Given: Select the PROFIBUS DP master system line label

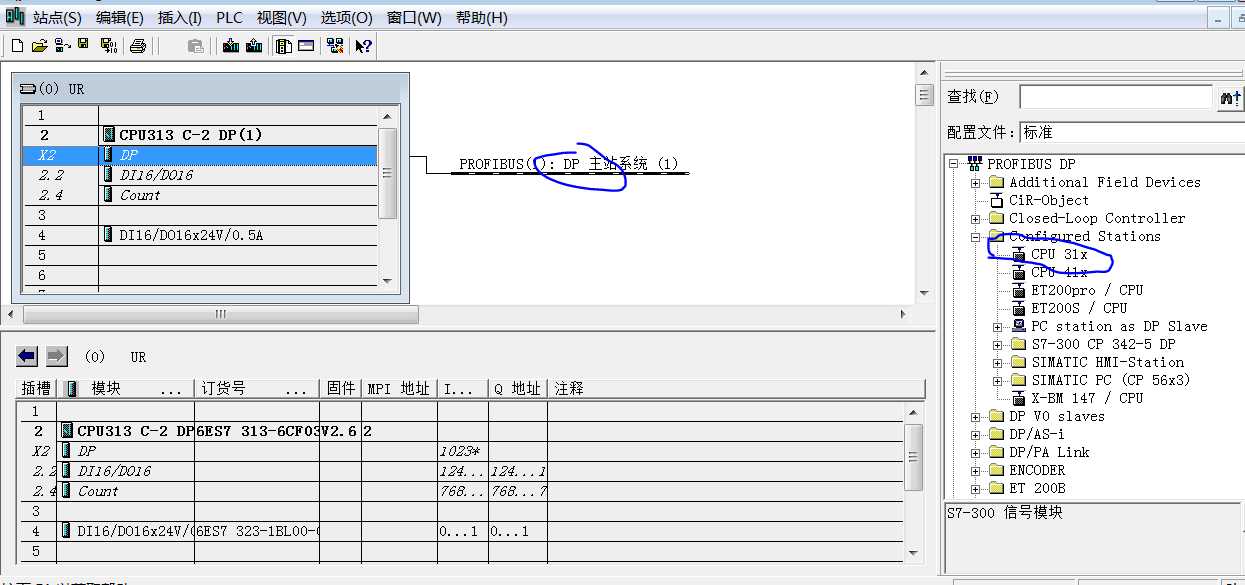Looking at the screenshot, I should tap(568, 164).
